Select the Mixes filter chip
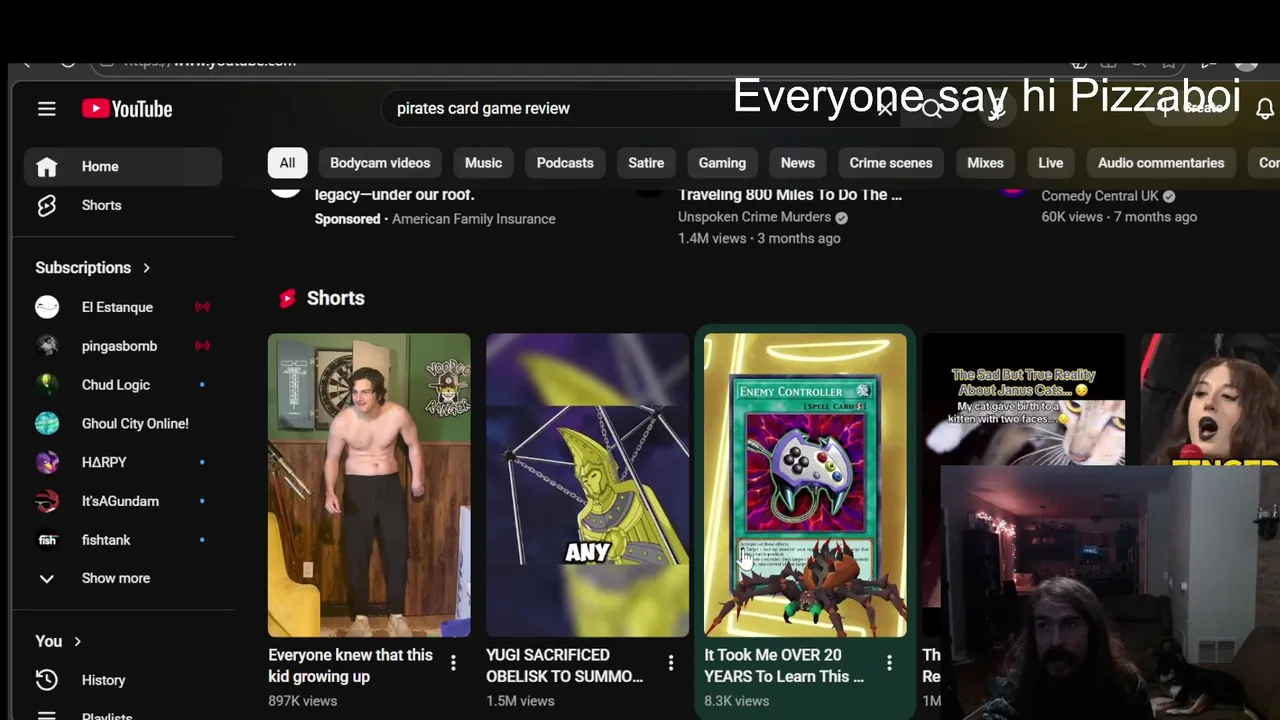The height and width of the screenshot is (720, 1280). [x=985, y=163]
